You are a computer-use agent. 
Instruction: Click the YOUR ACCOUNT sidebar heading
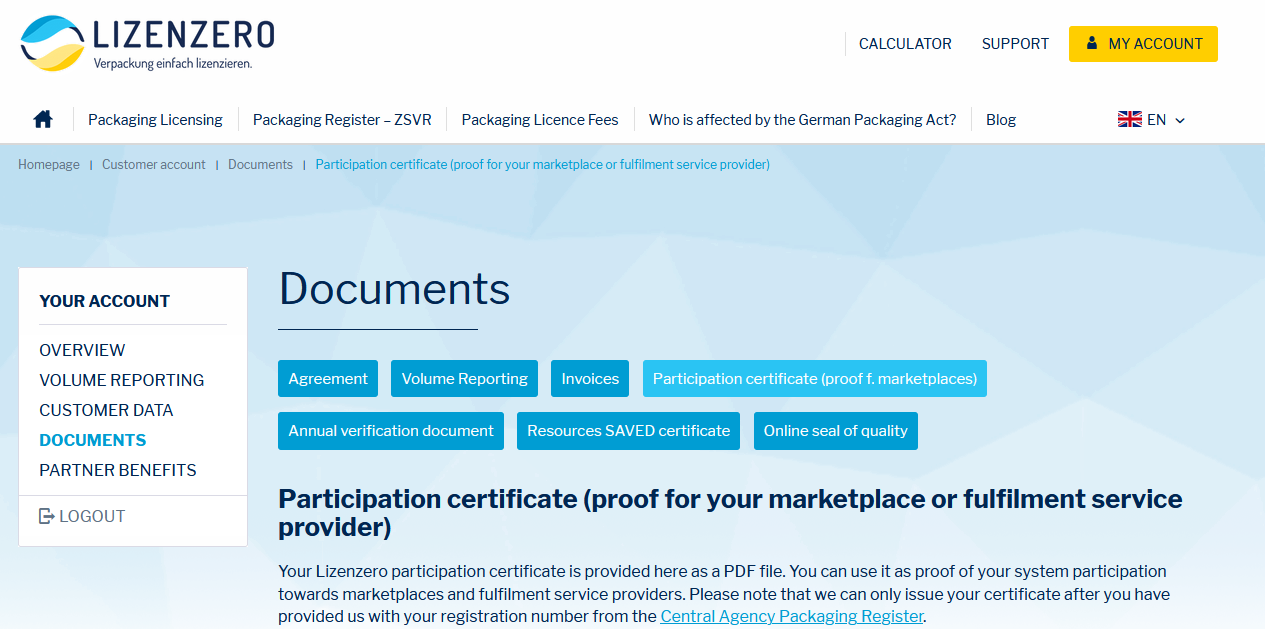tap(105, 301)
